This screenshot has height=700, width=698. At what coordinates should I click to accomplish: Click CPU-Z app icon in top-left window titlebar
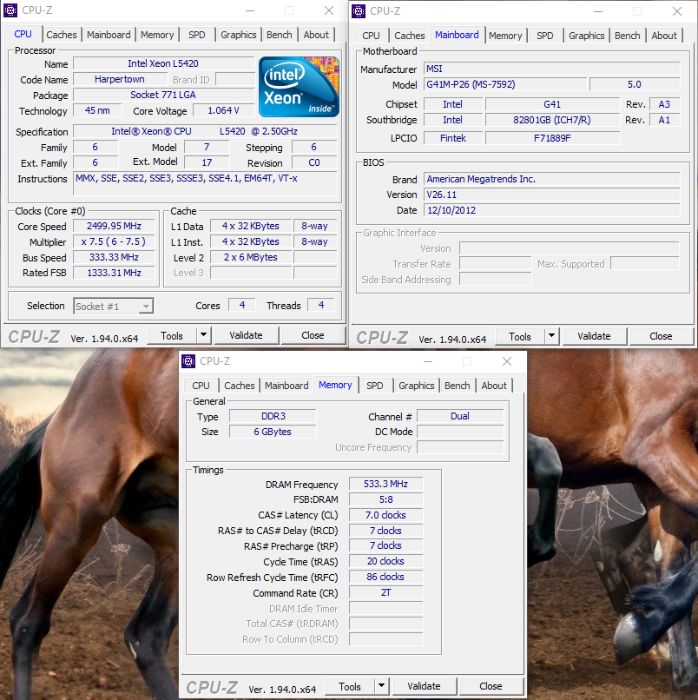pyautogui.click(x=10, y=10)
